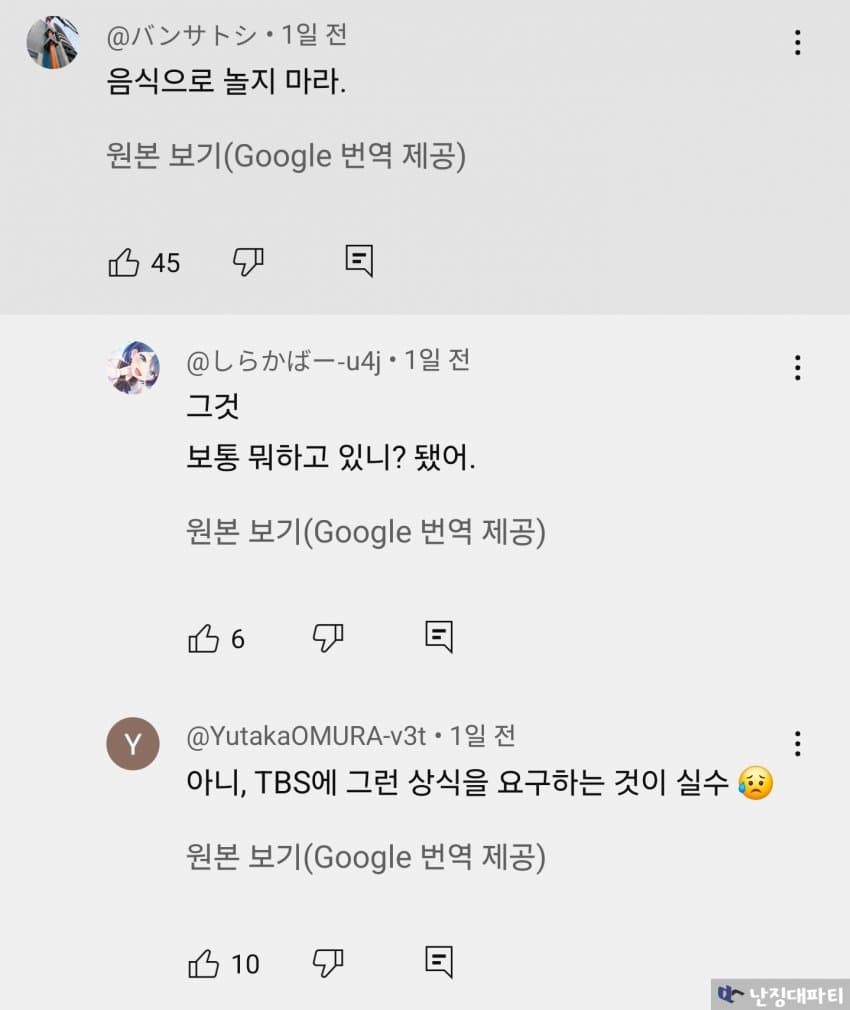Viewport: 850px width, 1010px height.
Task: Open the three-dot menu for the @YutakaOMURA-v3t reply
Action: (797, 744)
